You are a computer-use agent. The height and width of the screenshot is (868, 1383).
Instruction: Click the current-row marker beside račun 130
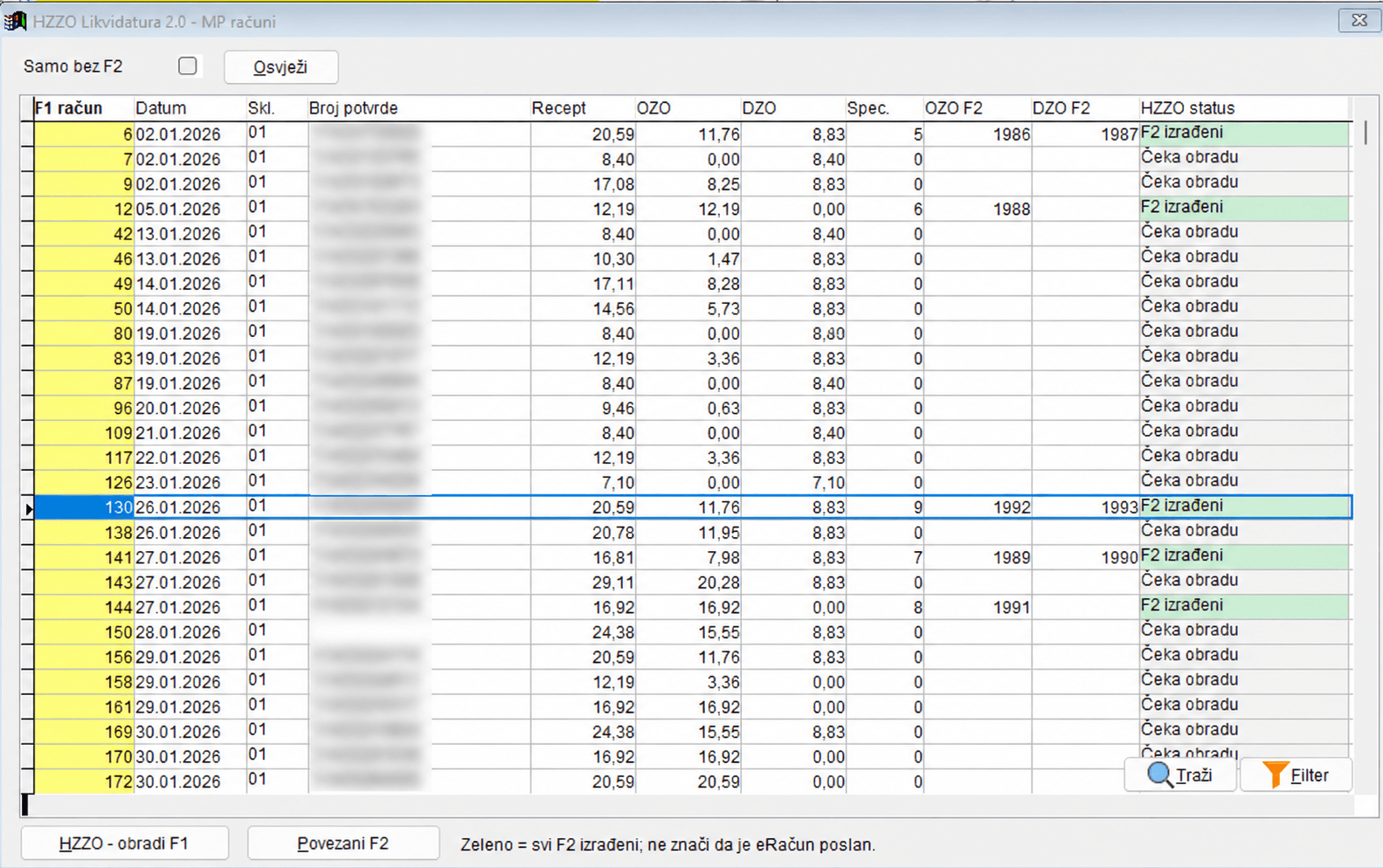(x=28, y=507)
